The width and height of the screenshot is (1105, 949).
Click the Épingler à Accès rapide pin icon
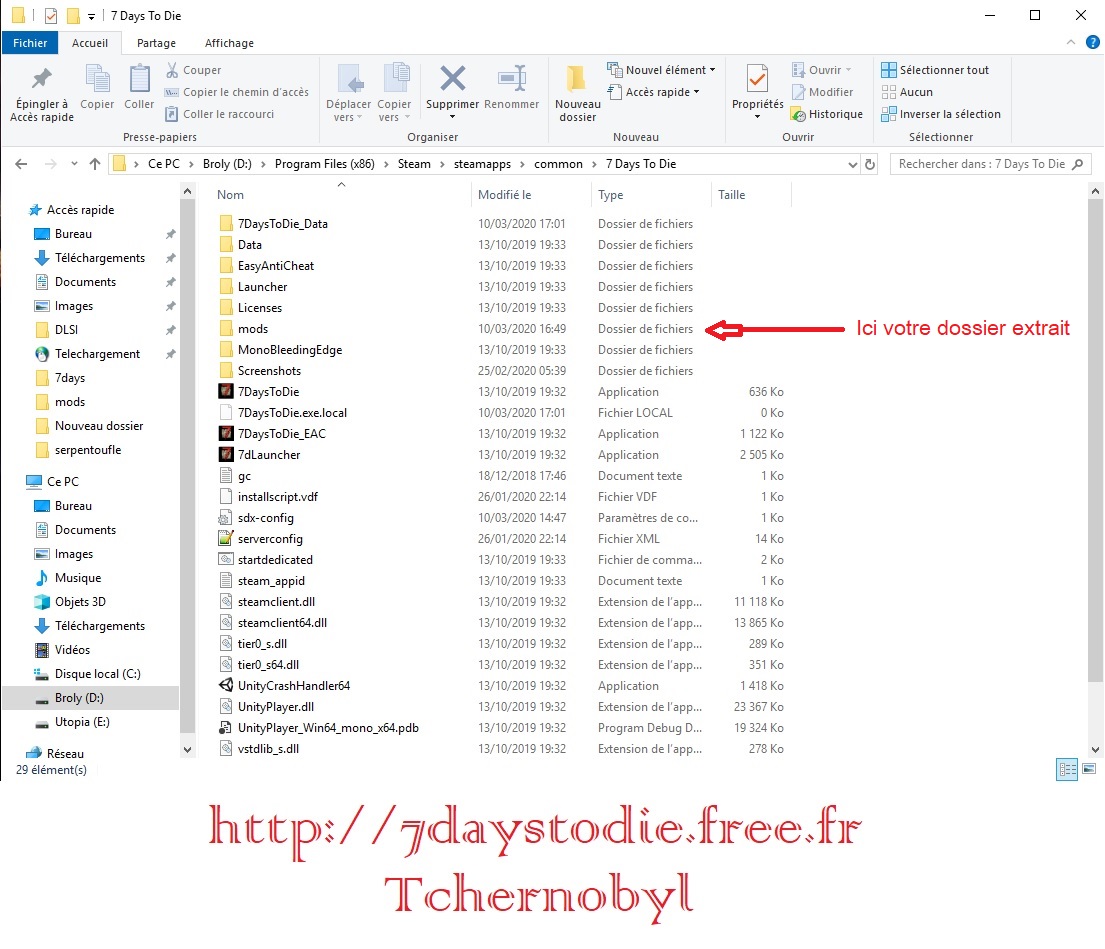pos(42,78)
